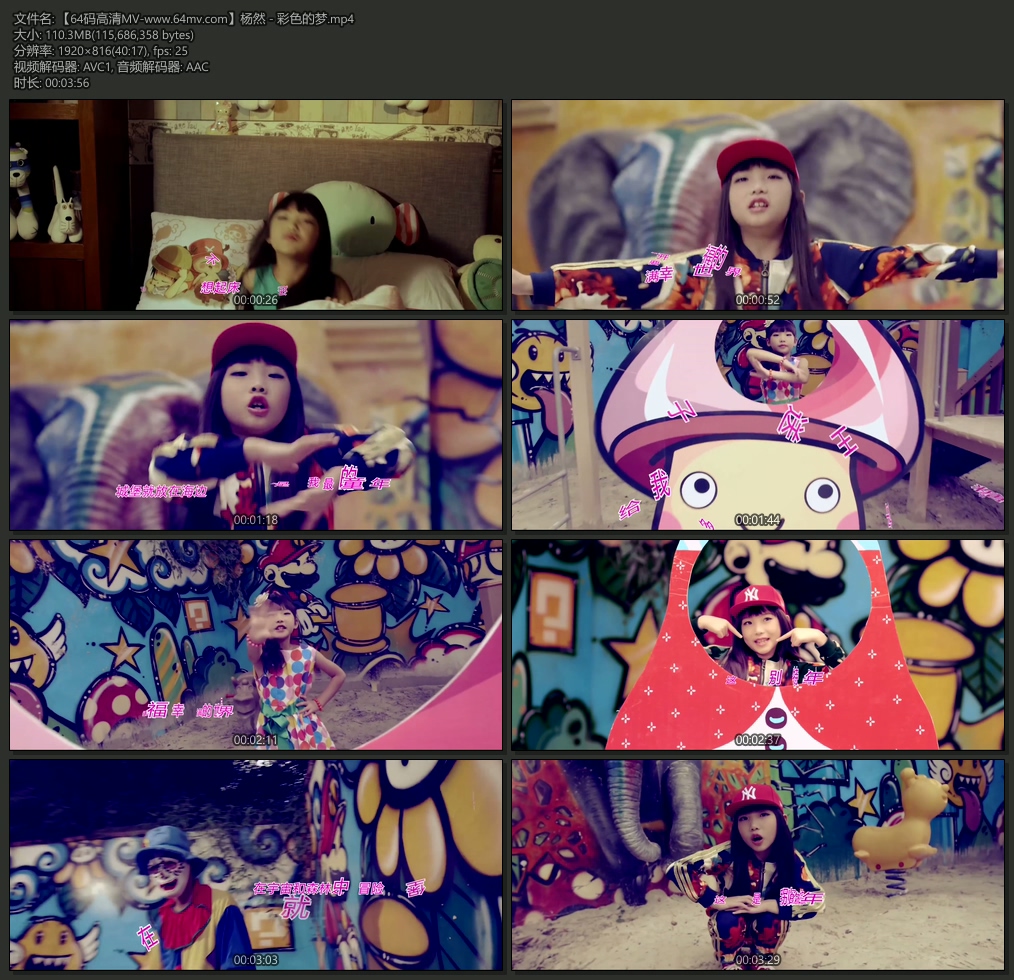
Task: Click the resolution line 1920×816(40:17), fps: 25
Action: pyautogui.click(x=101, y=50)
